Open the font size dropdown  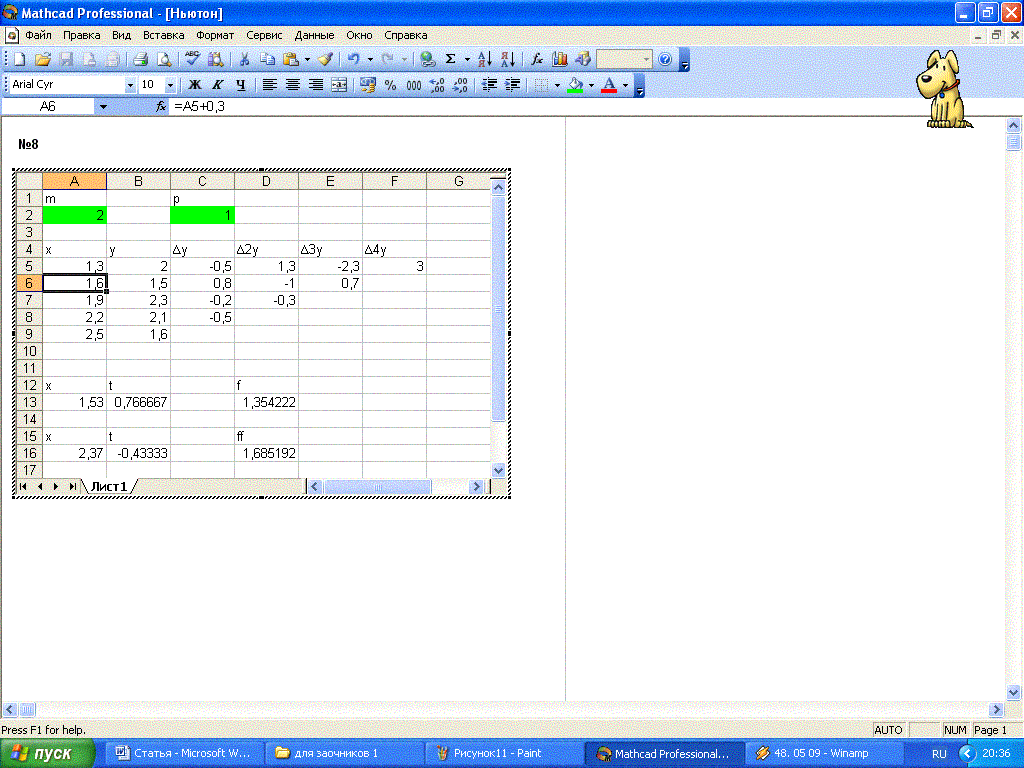coord(170,85)
